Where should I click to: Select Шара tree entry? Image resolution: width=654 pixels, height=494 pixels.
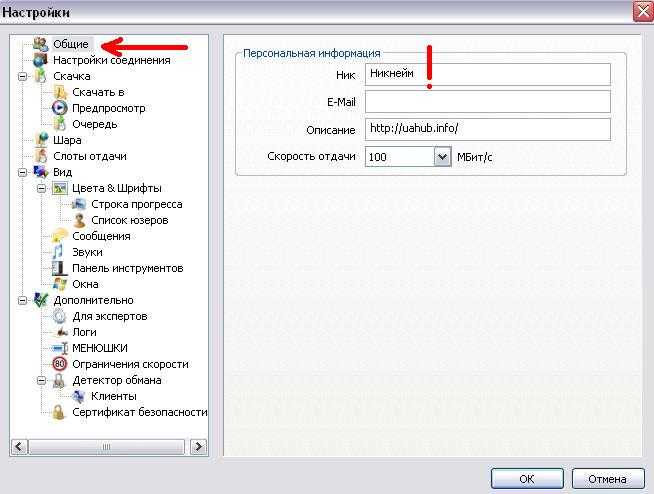click(x=67, y=140)
